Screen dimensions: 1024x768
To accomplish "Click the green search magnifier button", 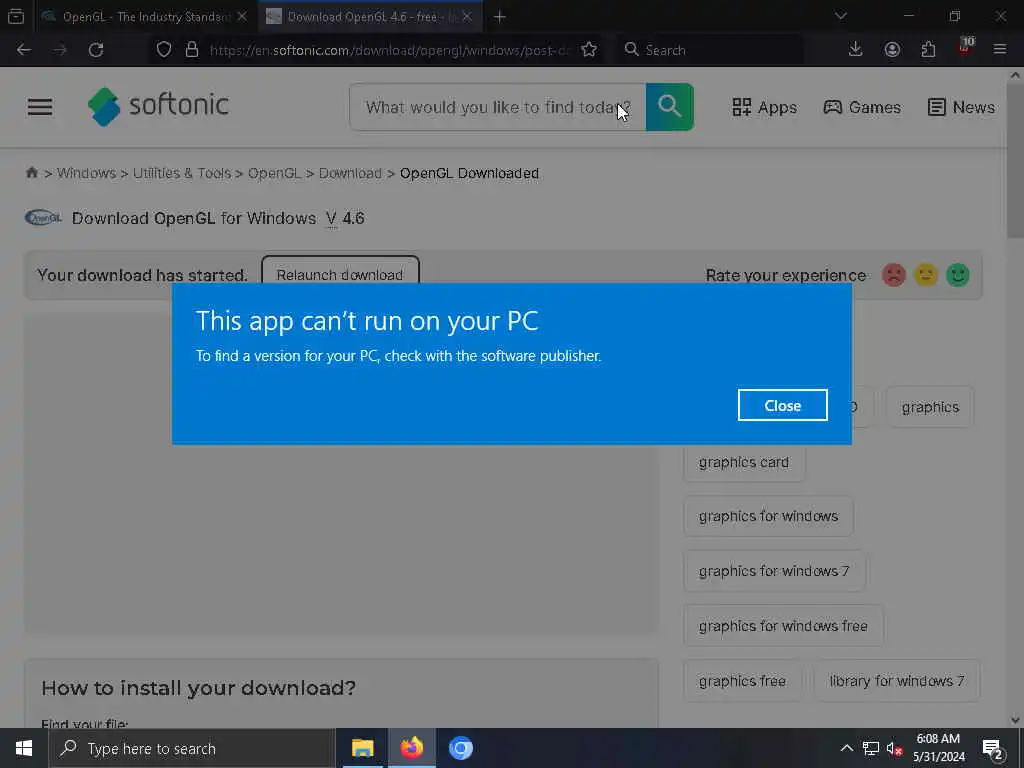I will [x=669, y=106].
